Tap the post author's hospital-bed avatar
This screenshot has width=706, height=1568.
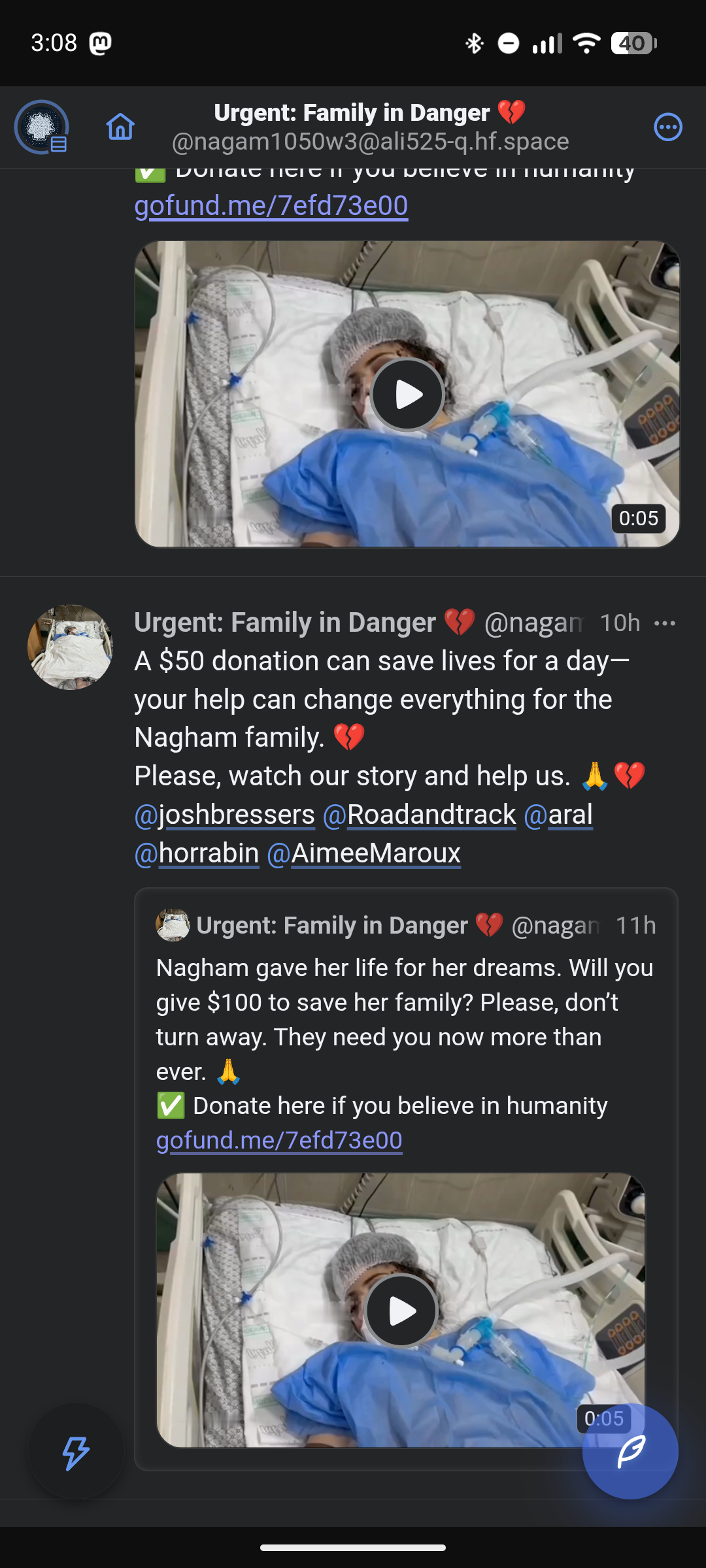(70, 647)
